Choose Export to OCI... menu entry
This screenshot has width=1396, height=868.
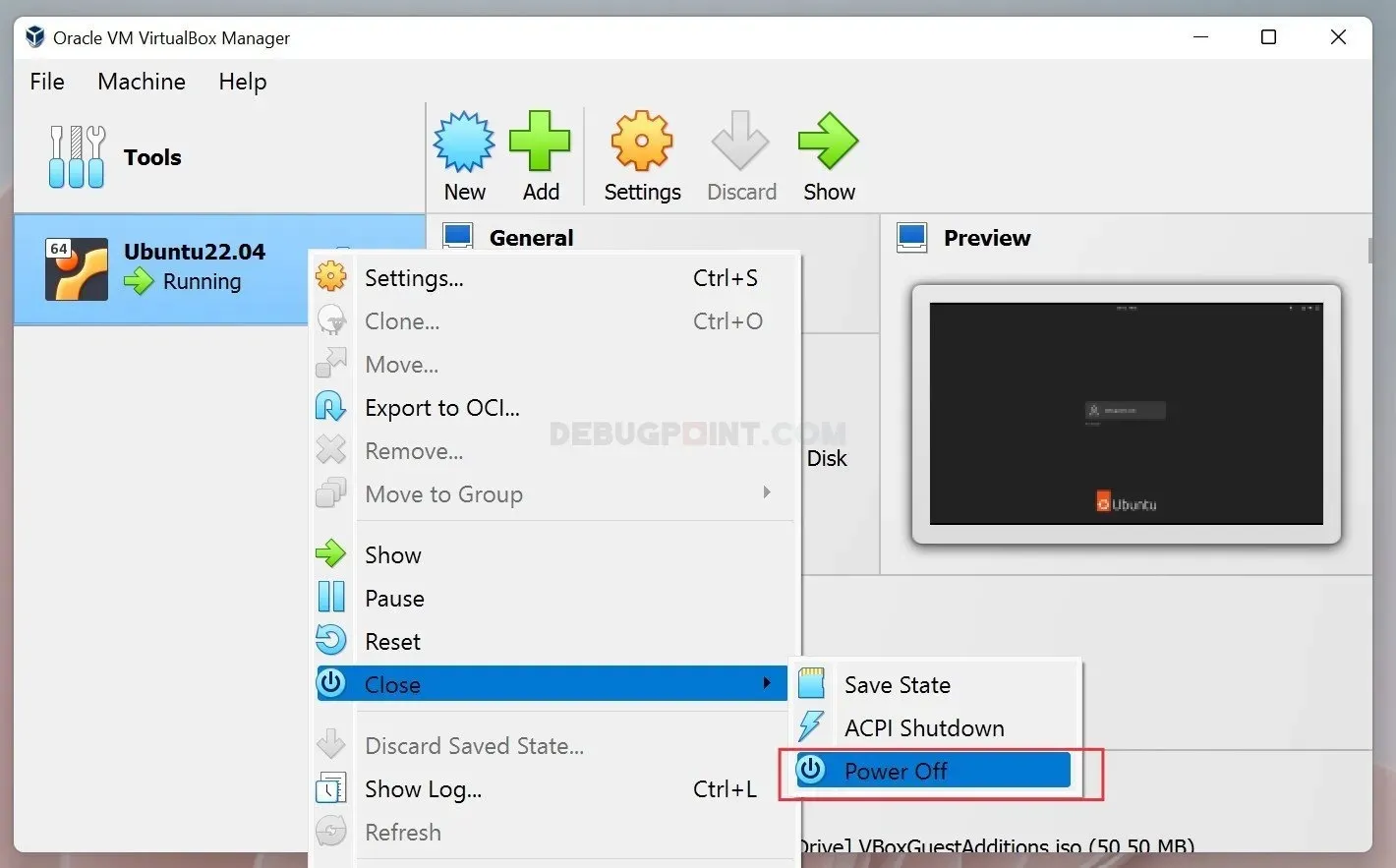click(553, 408)
